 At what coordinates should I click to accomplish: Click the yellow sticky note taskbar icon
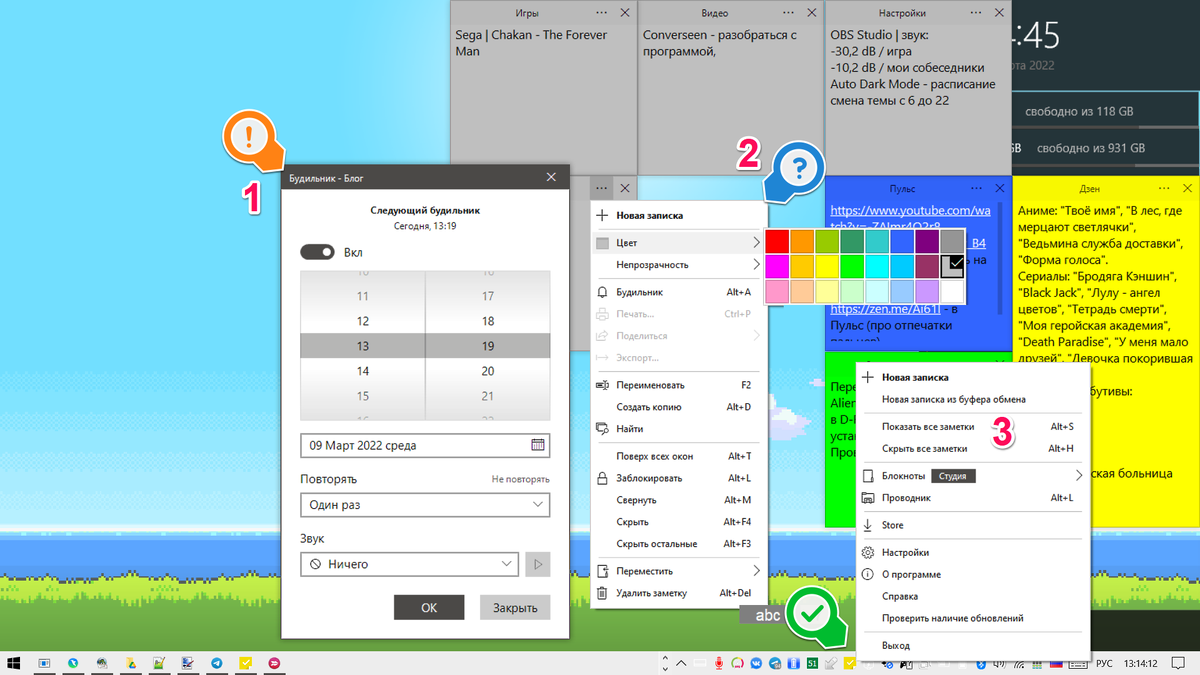pos(245,663)
